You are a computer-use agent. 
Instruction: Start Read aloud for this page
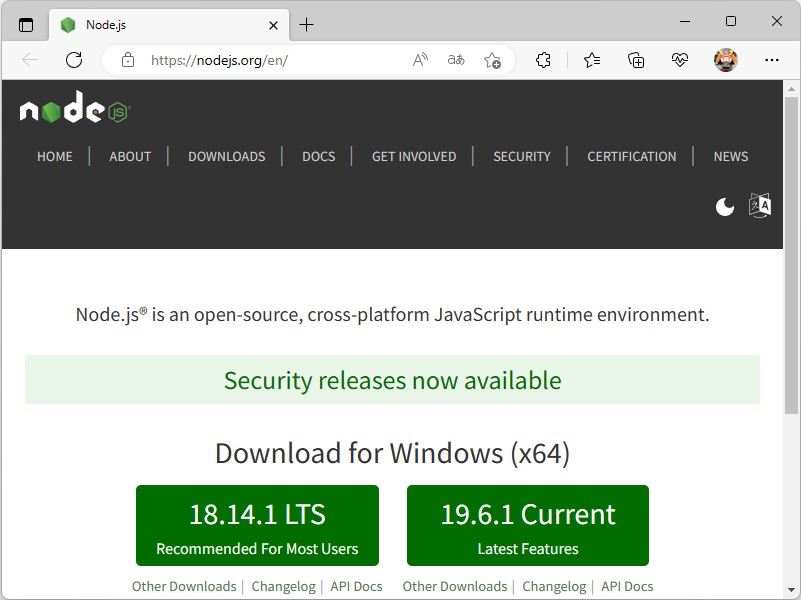pos(420,60)
